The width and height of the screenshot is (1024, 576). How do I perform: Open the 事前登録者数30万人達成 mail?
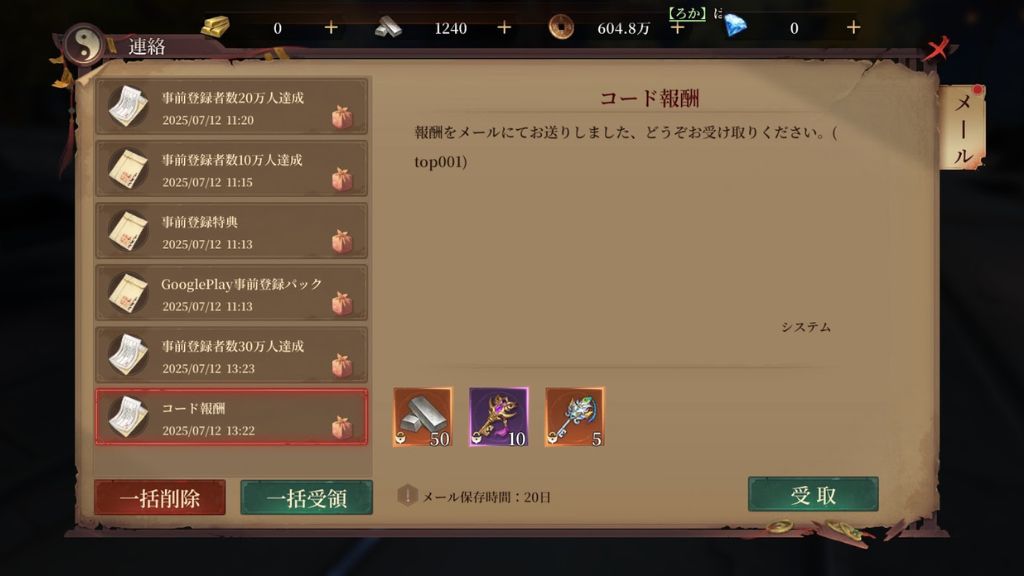pos(232,355)
